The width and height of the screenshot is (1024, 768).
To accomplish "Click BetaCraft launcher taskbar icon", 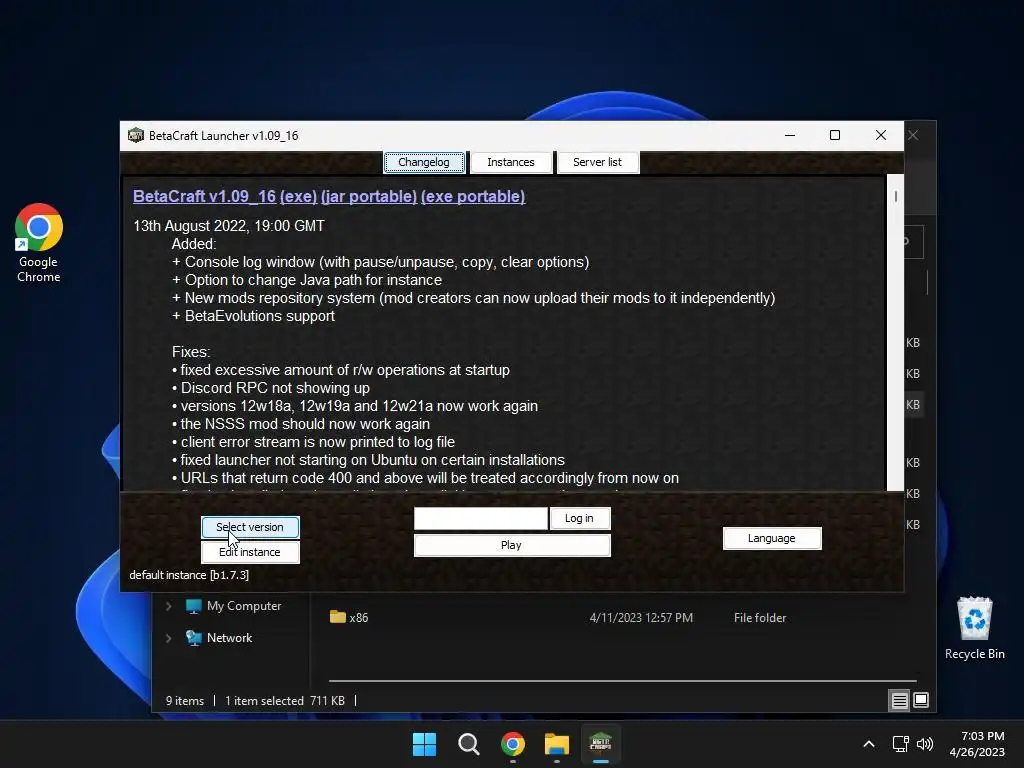I will (601, 744).
